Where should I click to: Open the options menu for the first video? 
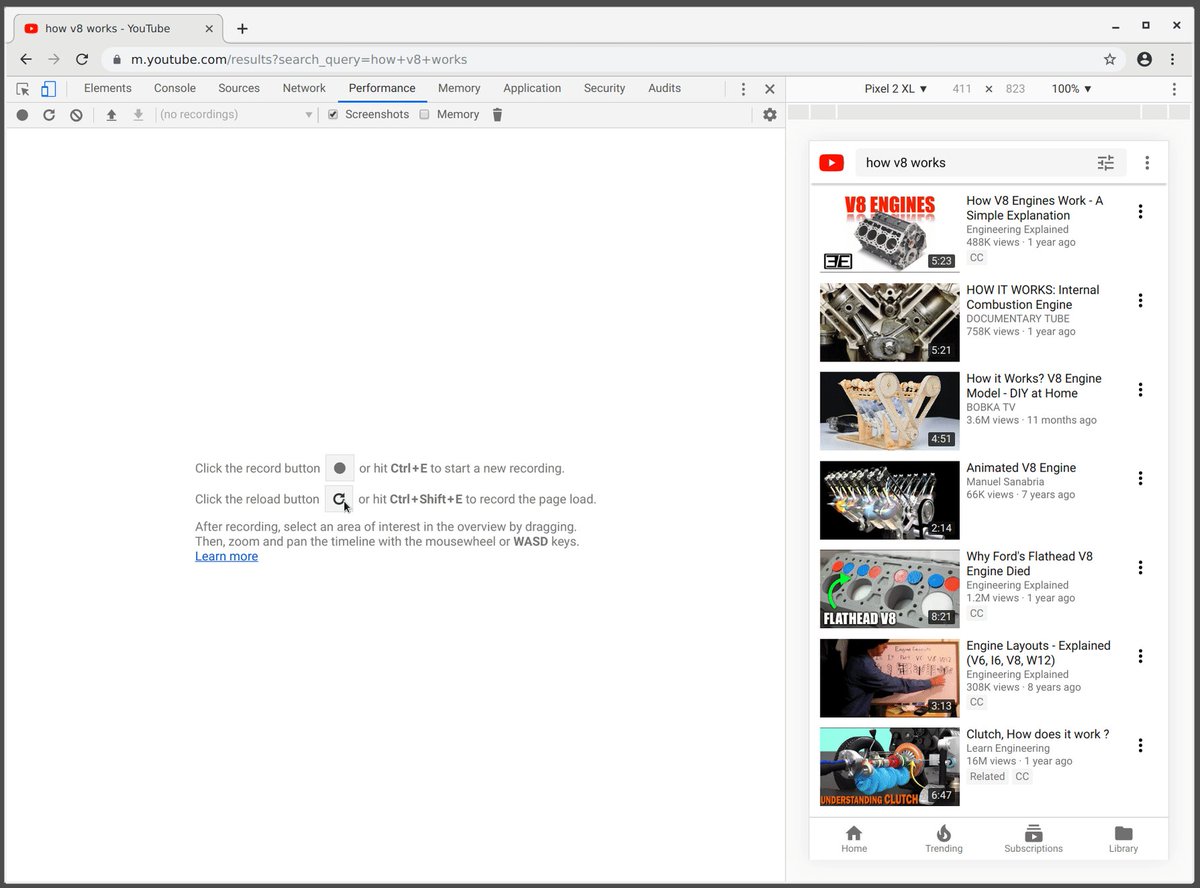tap(1140, 211)
